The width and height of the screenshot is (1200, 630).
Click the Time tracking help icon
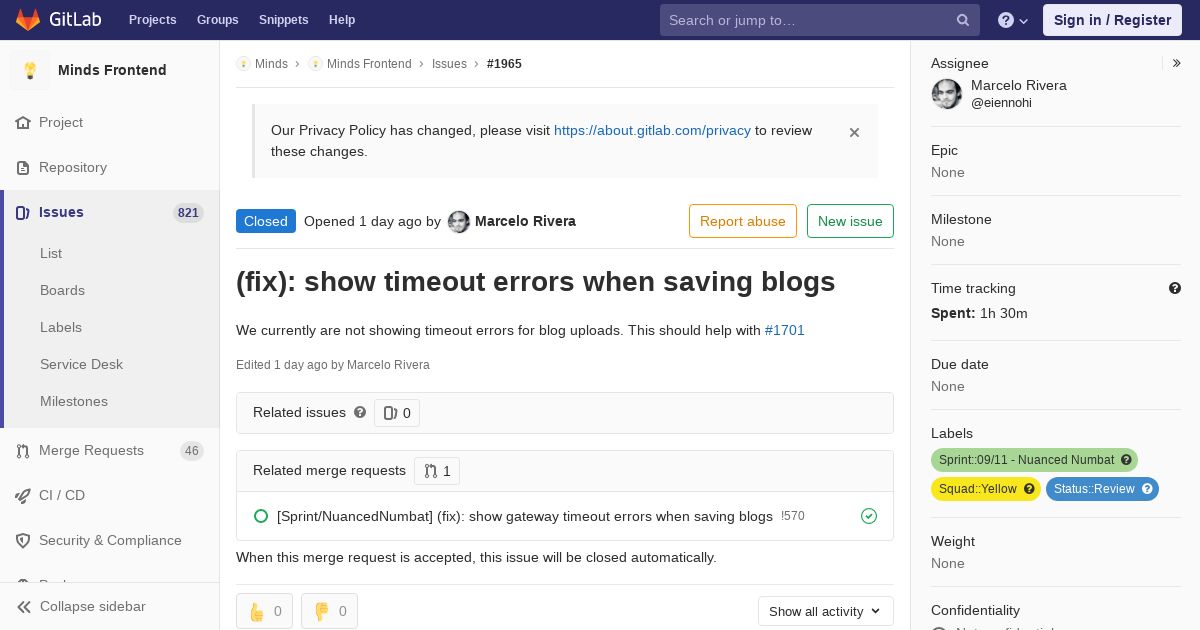[1175, 288]
